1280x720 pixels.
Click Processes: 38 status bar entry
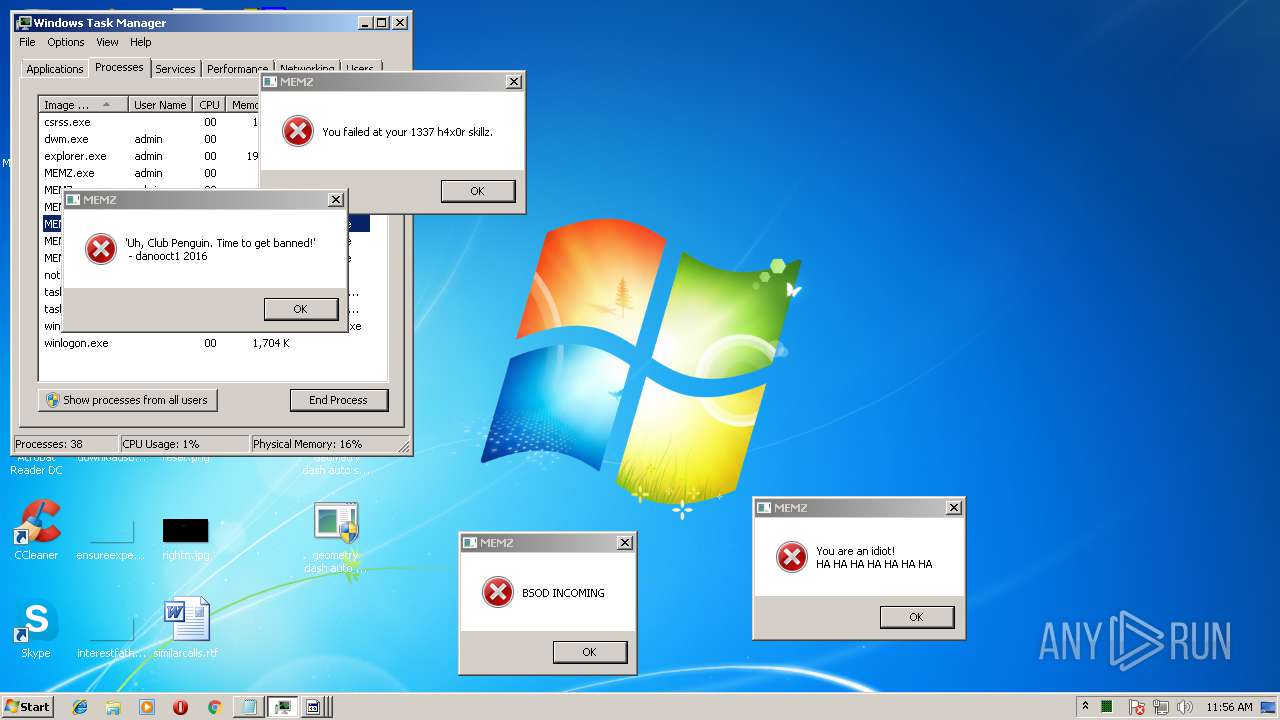[x=66, y=444]
